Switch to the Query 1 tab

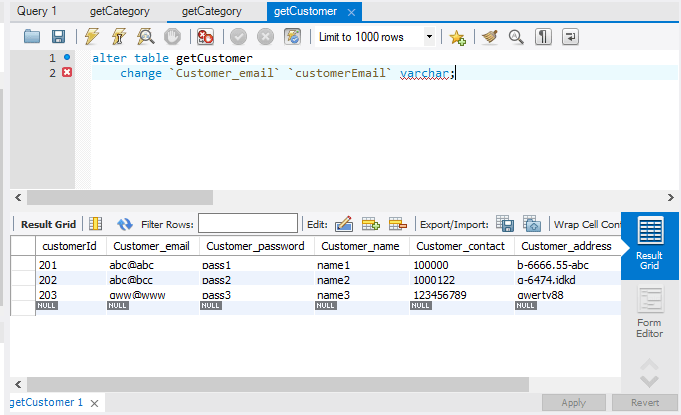click(x=36, y=11)
